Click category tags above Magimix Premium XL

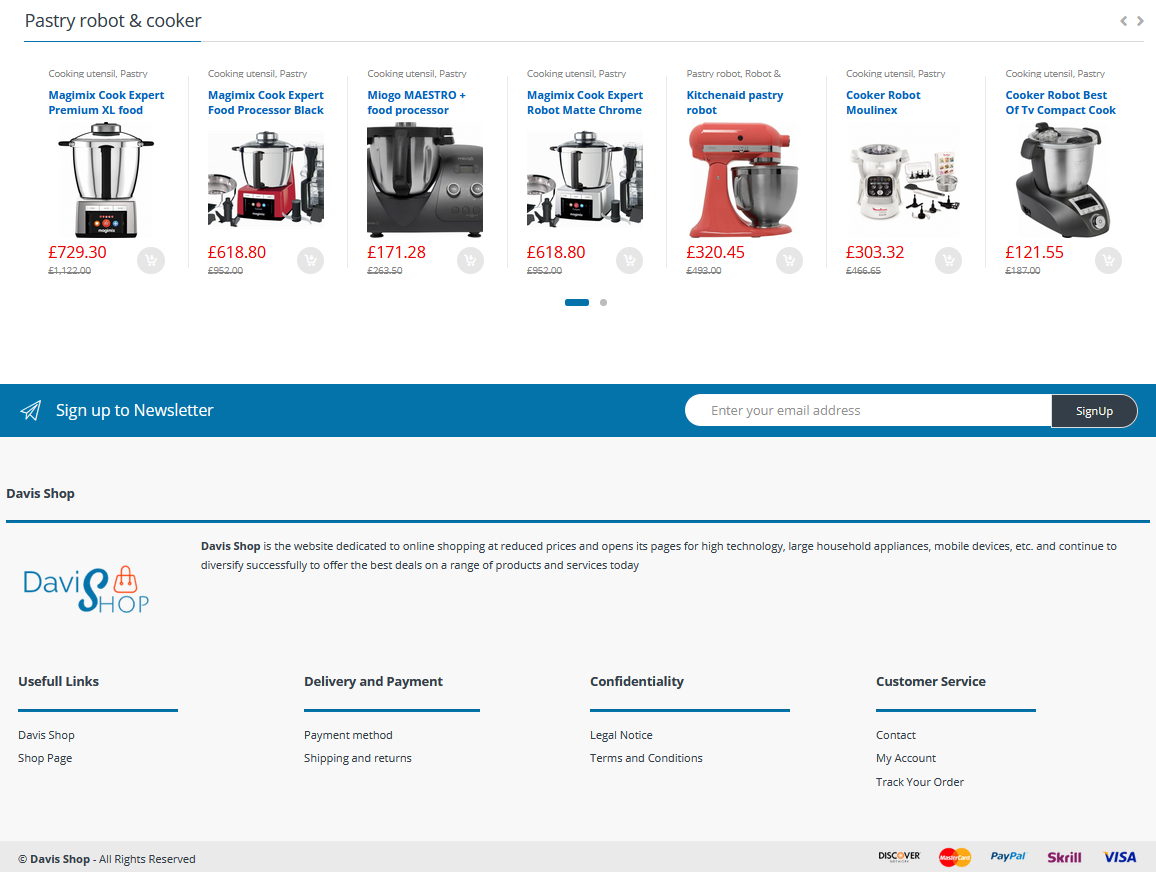(98, 74)
